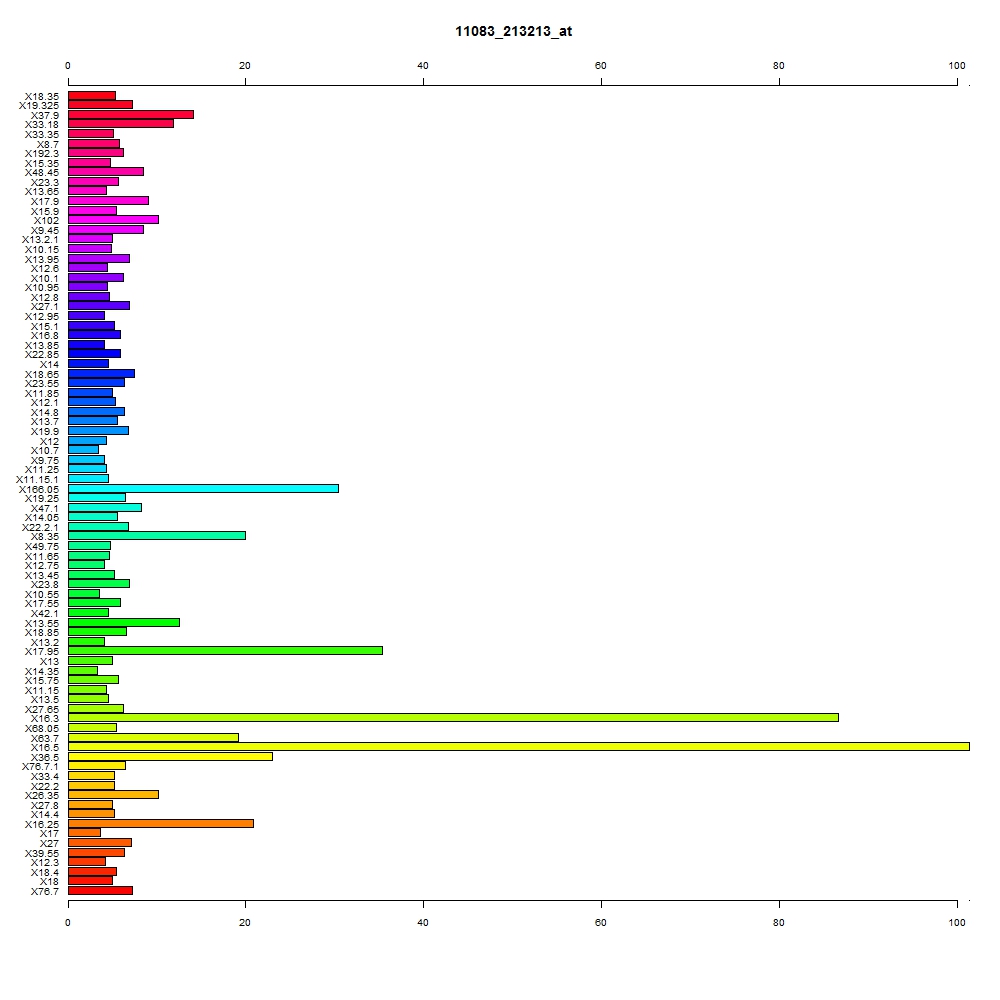Click the X19.325 row label
Screen dimensions: 1000x1000
click(39, 105)
